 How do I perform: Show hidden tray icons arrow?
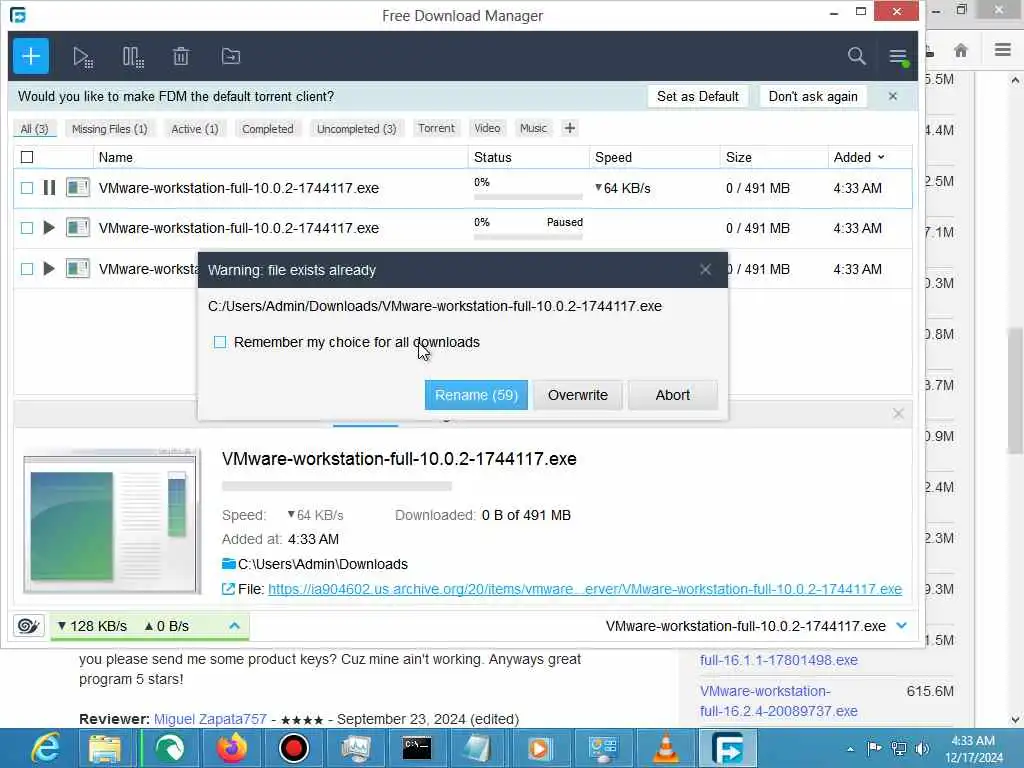pos(850,749)
